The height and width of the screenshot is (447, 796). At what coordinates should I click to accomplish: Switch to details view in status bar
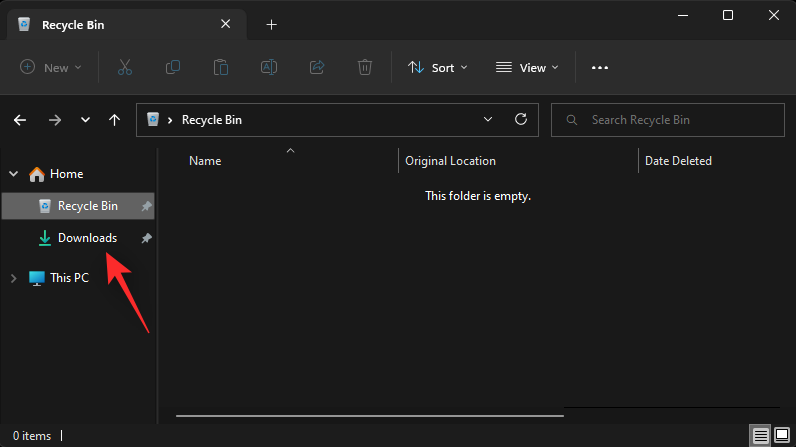pyautogui.click(x=760, y=435)
